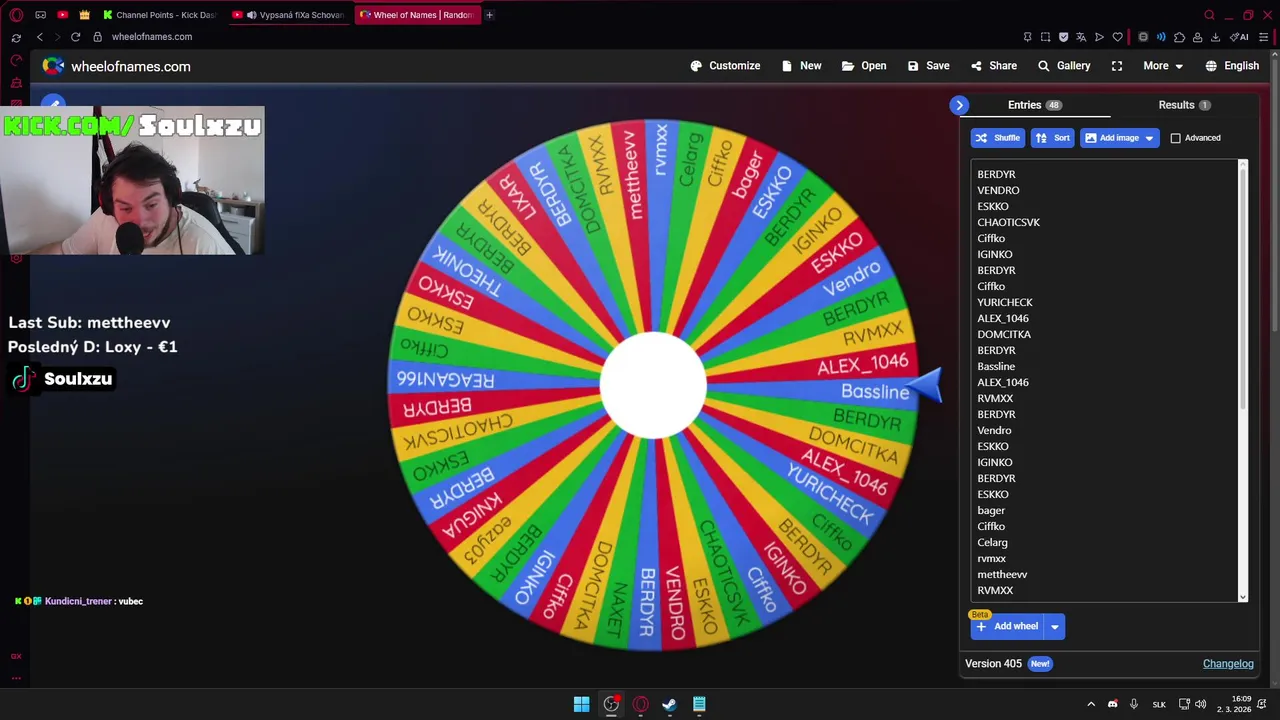Take a snapshot with capture icon
The image size is (1280, 720).
point(1045,37)
